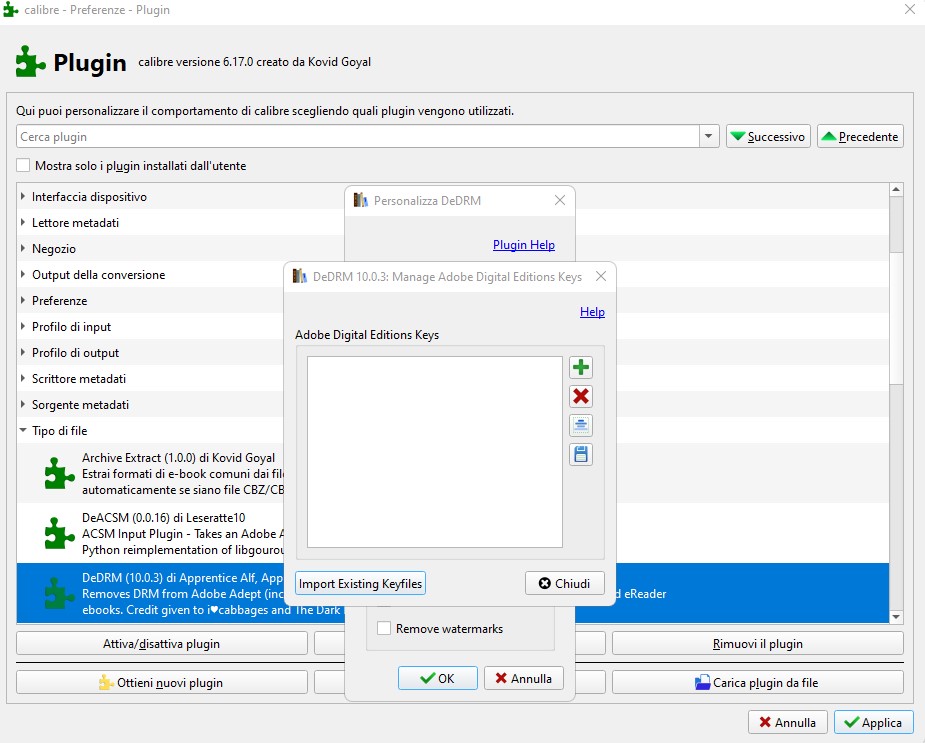This screenshot has width=925, height=743.
Task: Click Import Existing Keyfiles
Action: tap(359, 582)
